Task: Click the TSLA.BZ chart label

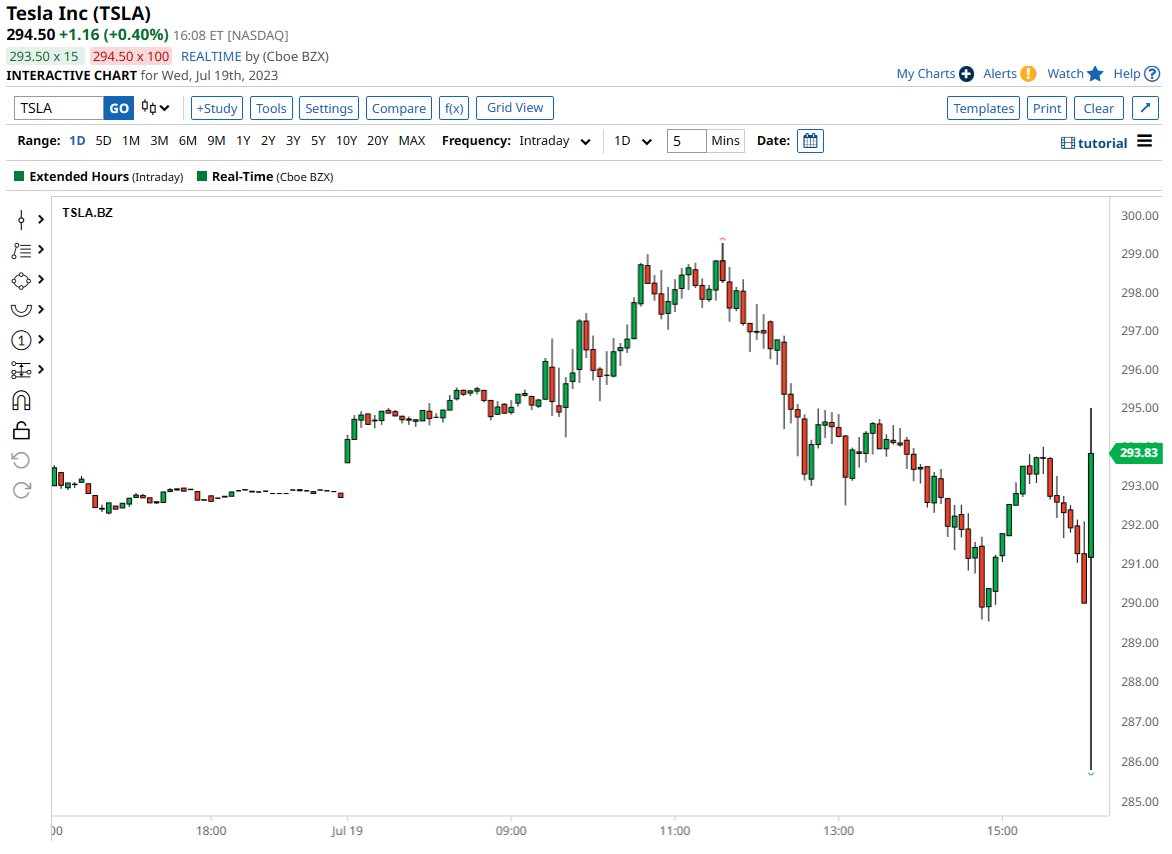Action: click(x=87, y=213)
